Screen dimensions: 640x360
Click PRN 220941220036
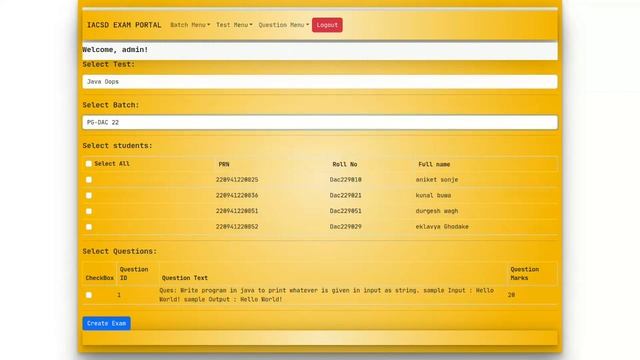coord(237,196)
